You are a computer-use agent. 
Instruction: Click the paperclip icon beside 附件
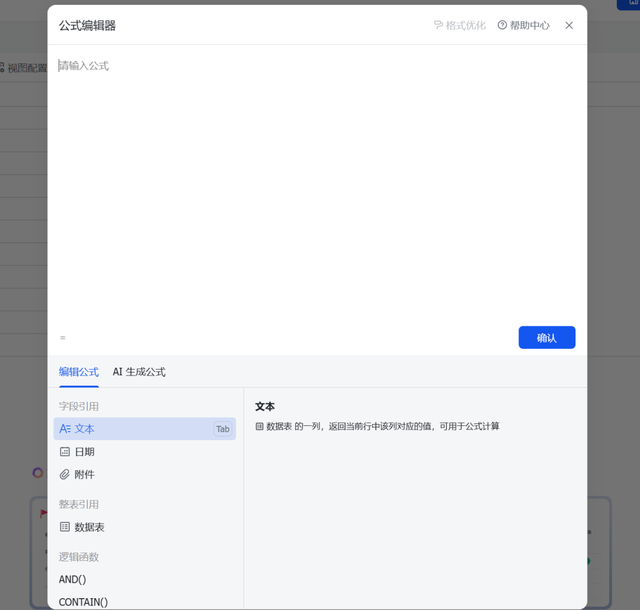65,474
